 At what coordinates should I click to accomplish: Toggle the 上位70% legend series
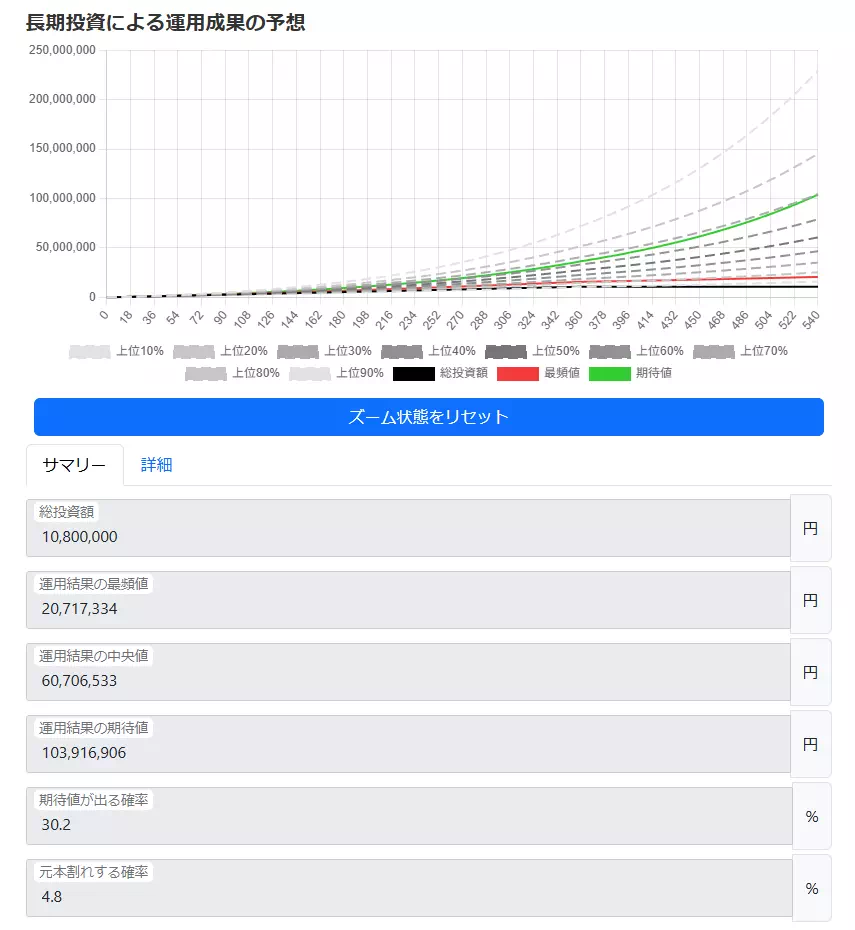tap(741, 351)
